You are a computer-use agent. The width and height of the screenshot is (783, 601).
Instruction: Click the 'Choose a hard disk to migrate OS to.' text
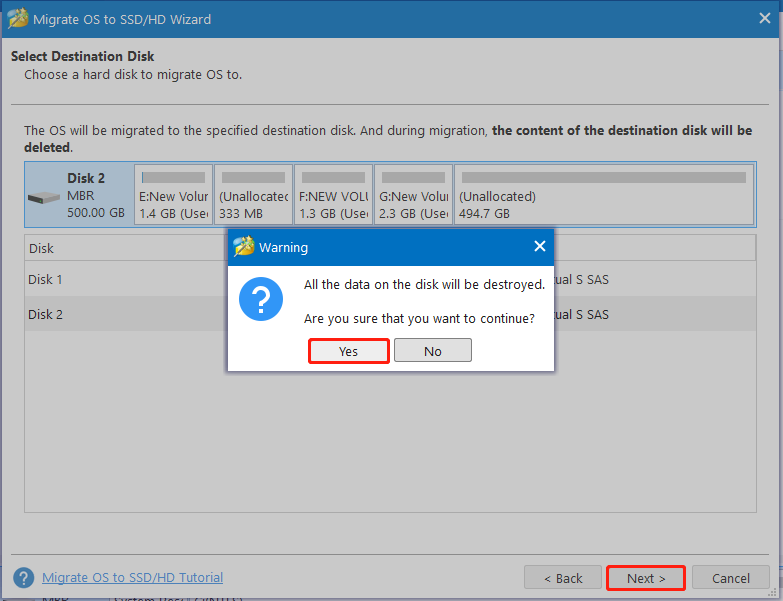[133, 74]
